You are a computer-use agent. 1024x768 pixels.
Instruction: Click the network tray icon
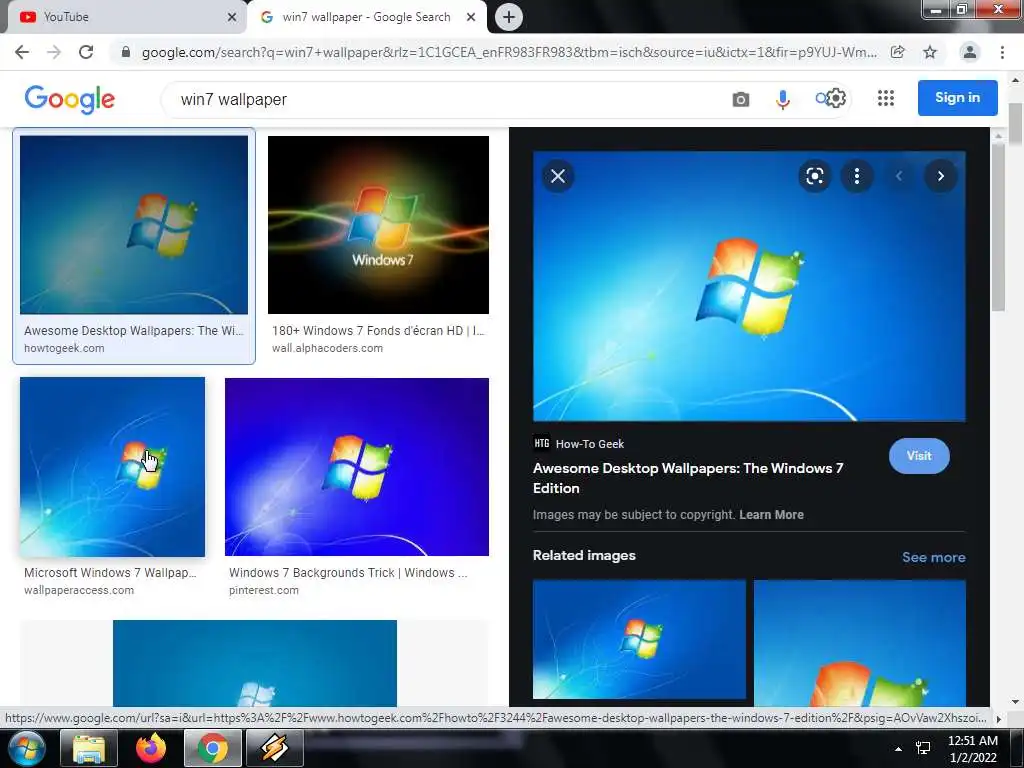[923, 748]
